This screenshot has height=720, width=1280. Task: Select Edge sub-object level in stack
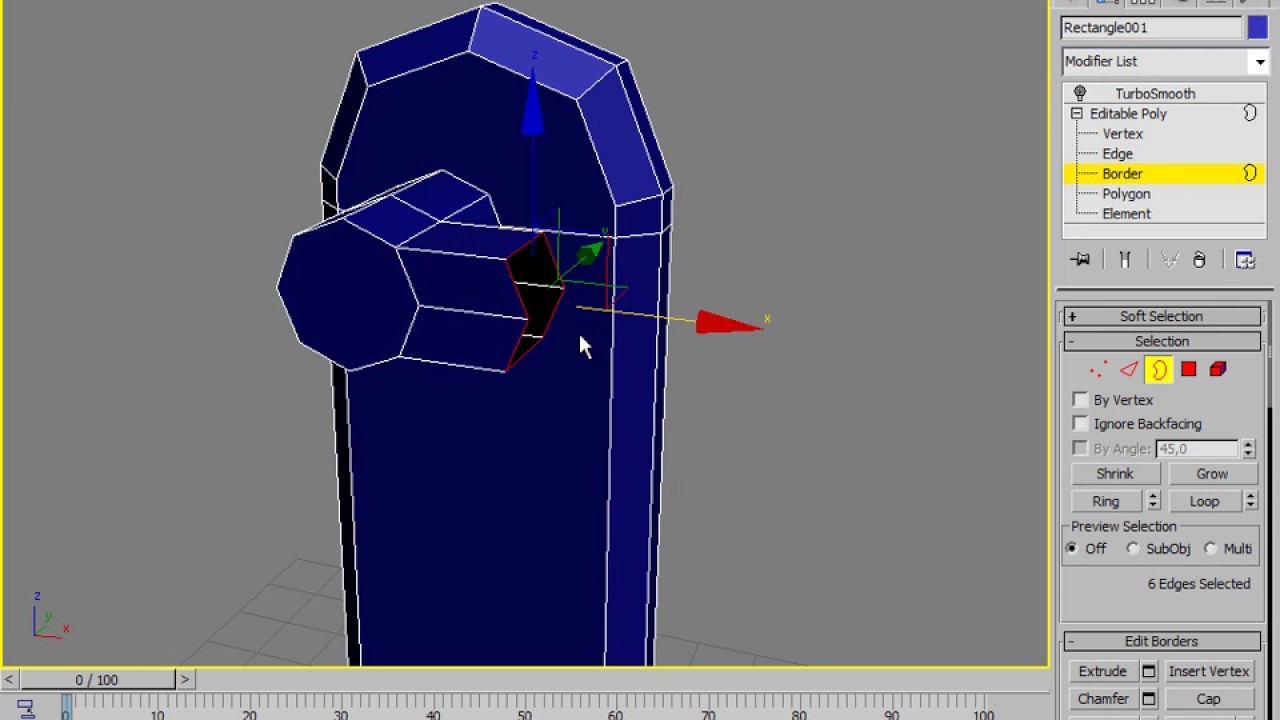click(x=1117, y=154)
